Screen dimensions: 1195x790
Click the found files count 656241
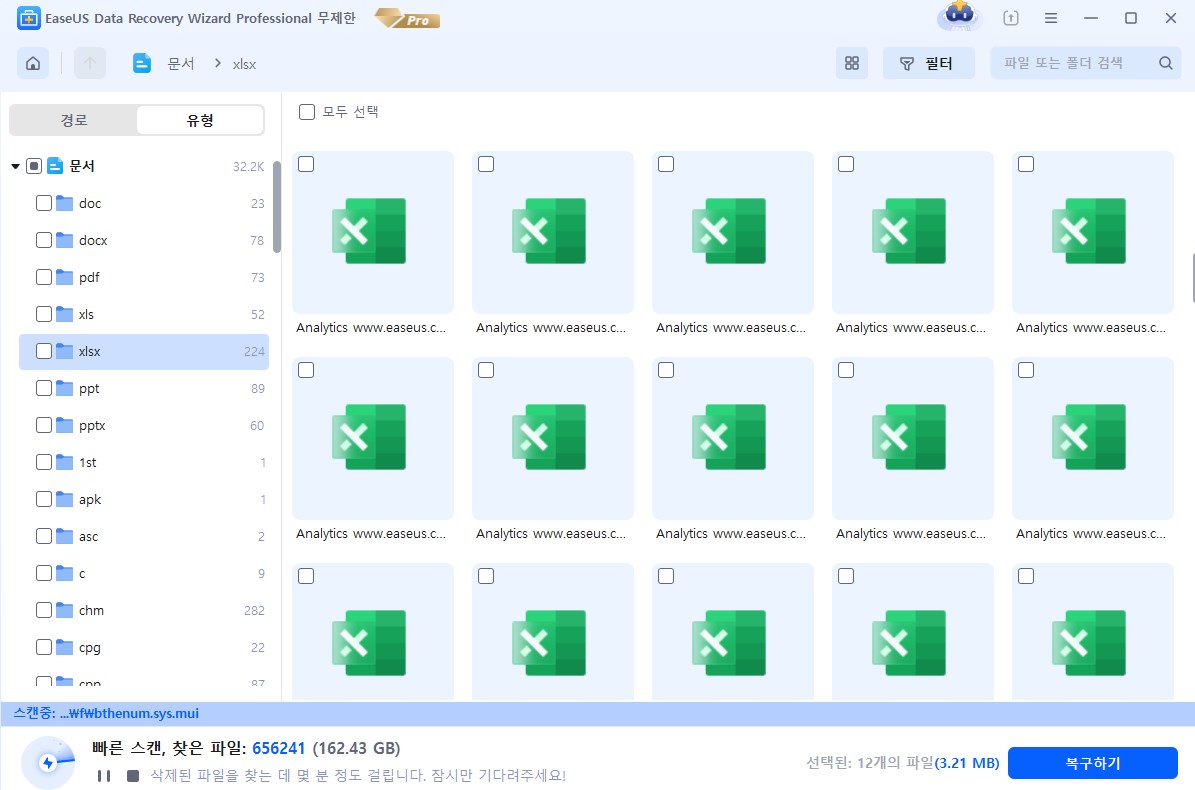coord(279,748)
